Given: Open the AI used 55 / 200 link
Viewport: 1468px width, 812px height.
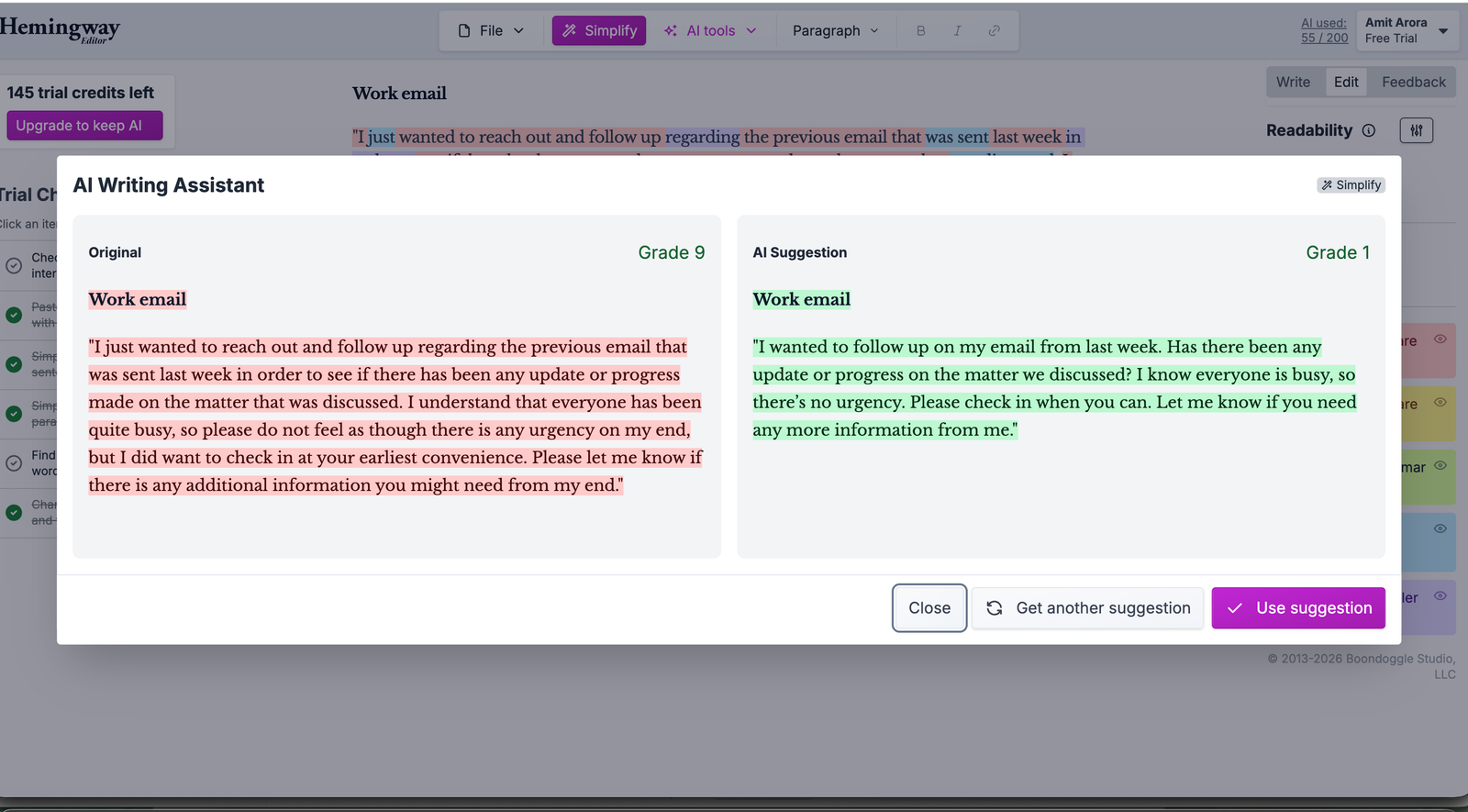Looking at the screenshot, I should pyautogui.click(x=1324, y=30).
